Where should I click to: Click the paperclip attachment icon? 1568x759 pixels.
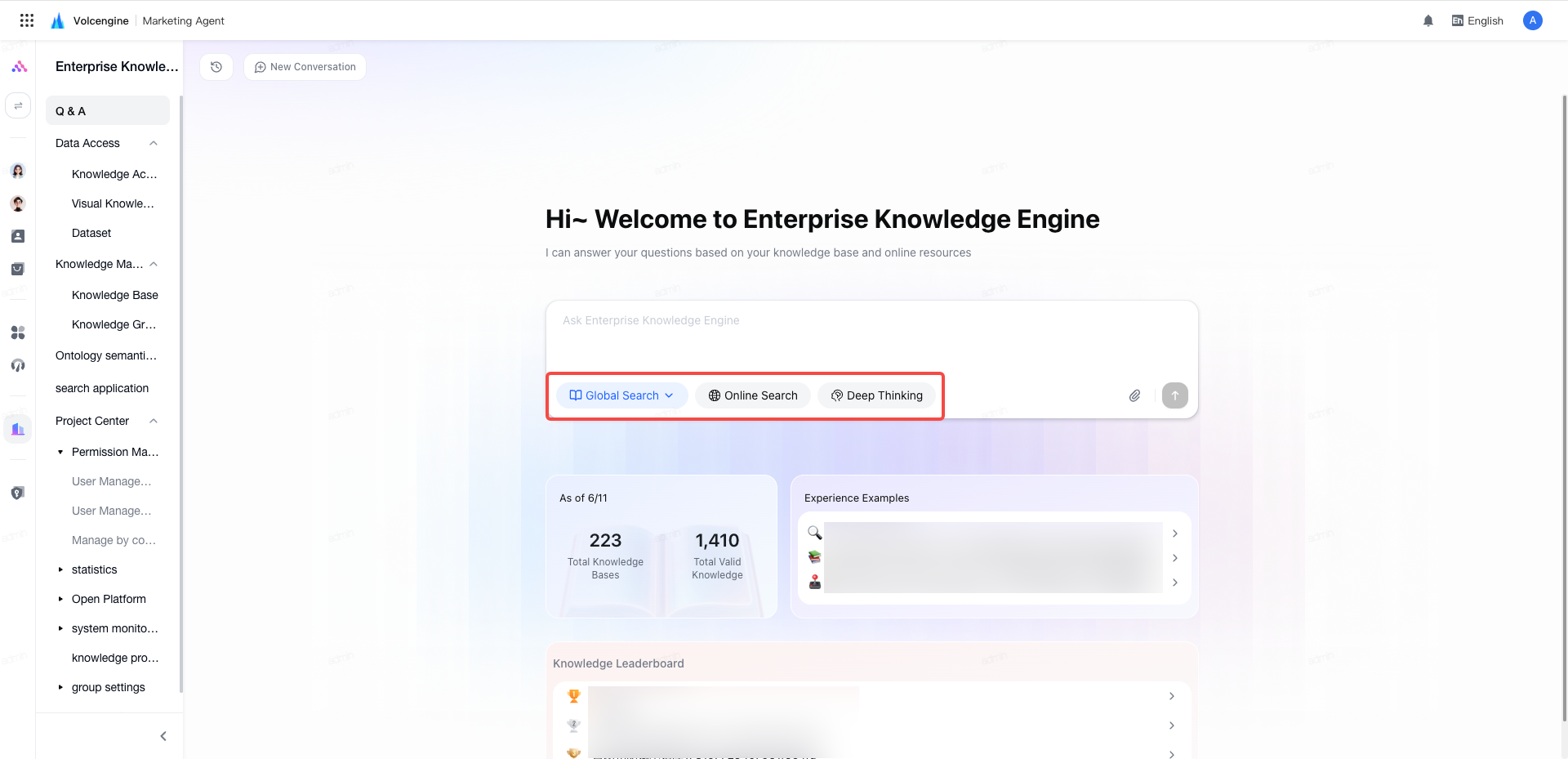(x=1134, y=395)
